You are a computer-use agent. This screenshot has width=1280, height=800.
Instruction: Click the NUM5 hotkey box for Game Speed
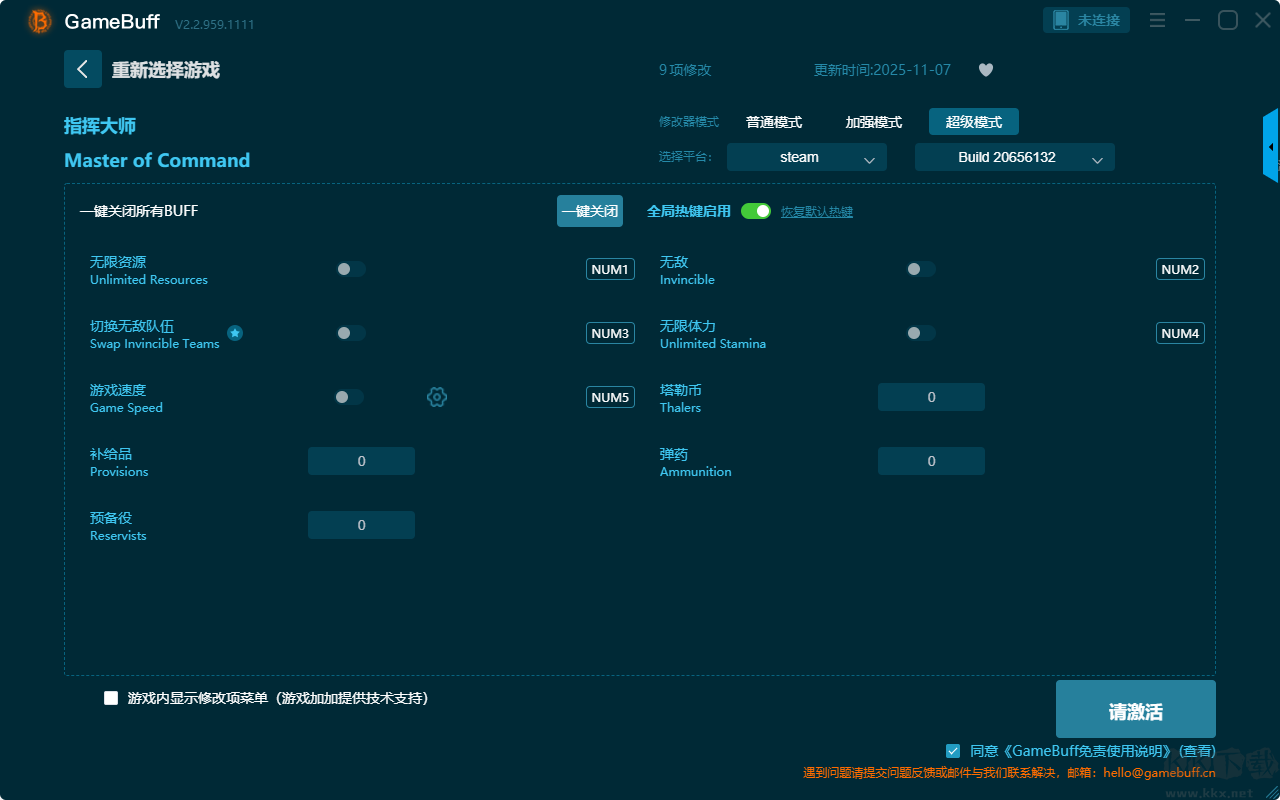pos(610,397)
